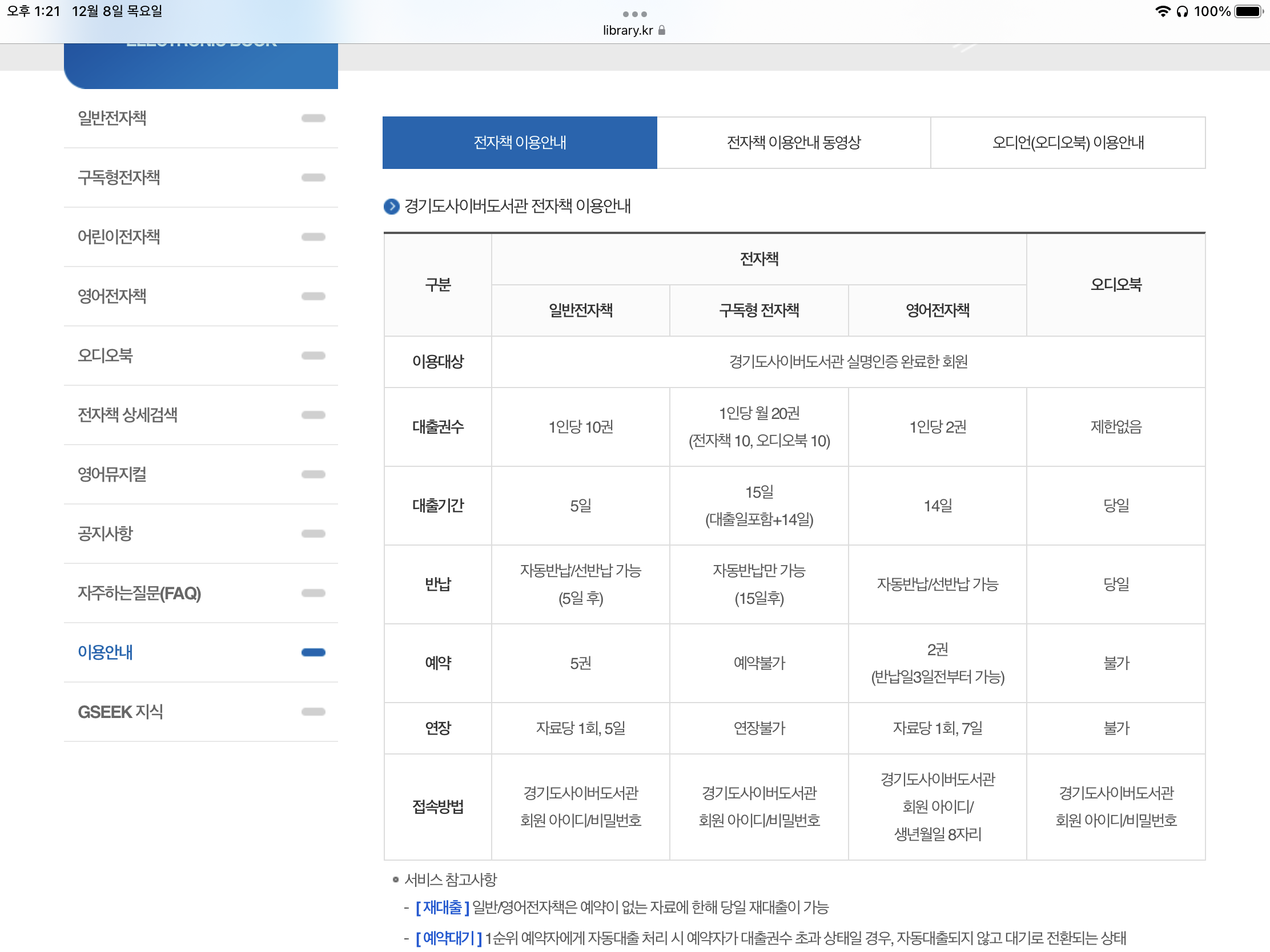Open 오디언(오디오북) 이용안내 tab
The width and height of the screenshot is (1270, 952).
pos(1068,142)
